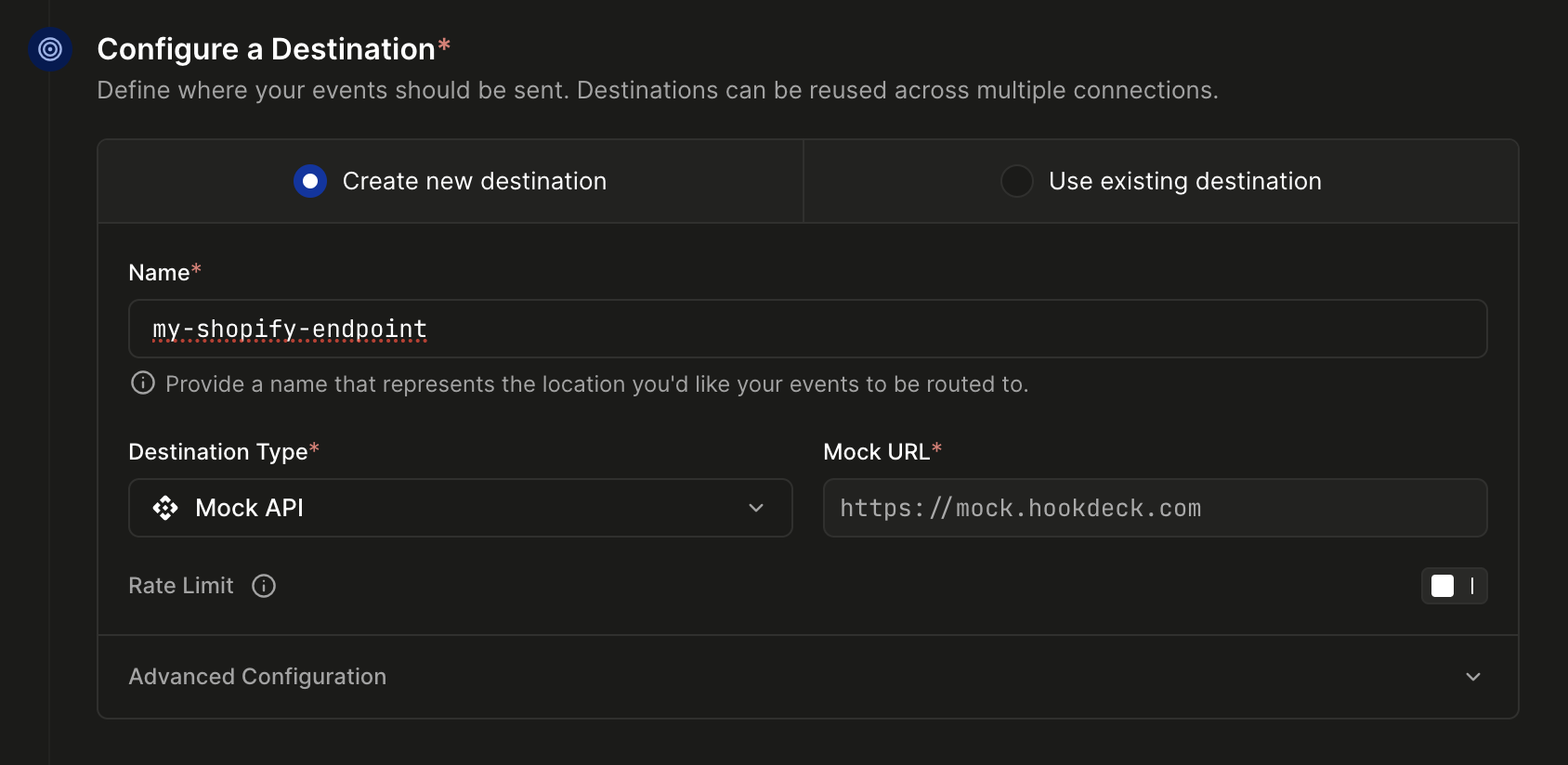Click the info icon beside the name hint
The image size is (1568, 765).
pos(143,383)
